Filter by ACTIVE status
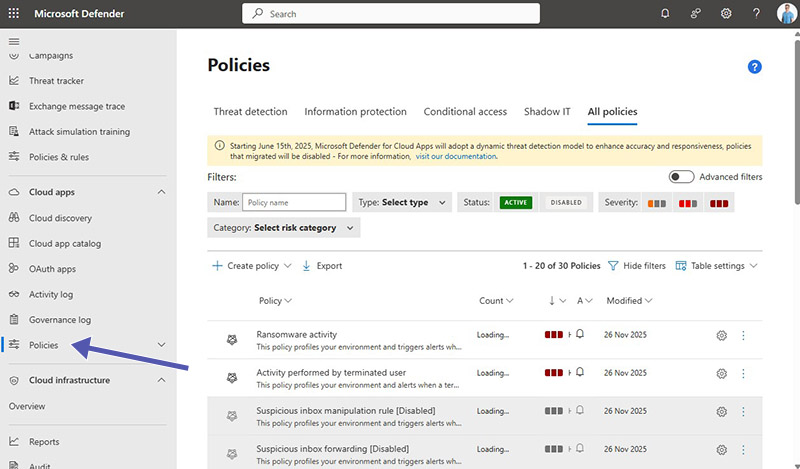The width and height of the screenshot is (800, 469). point(515,203)
